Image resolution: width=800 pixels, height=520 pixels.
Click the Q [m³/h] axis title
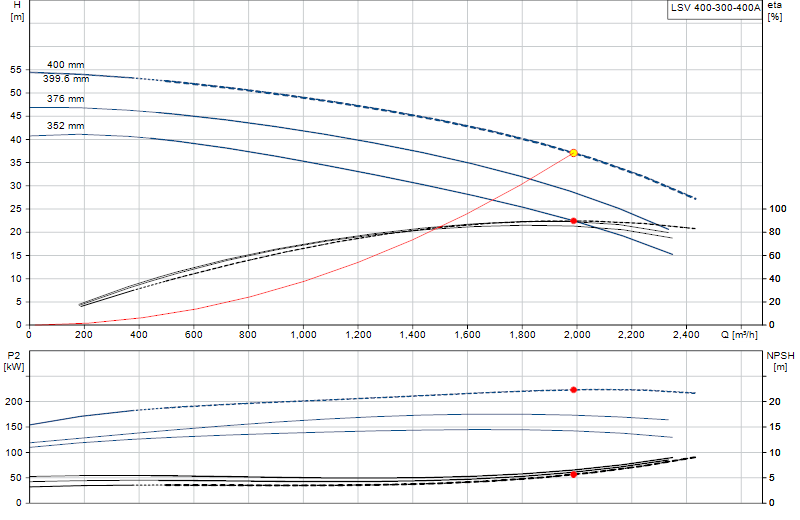click(x=739, y=335)
